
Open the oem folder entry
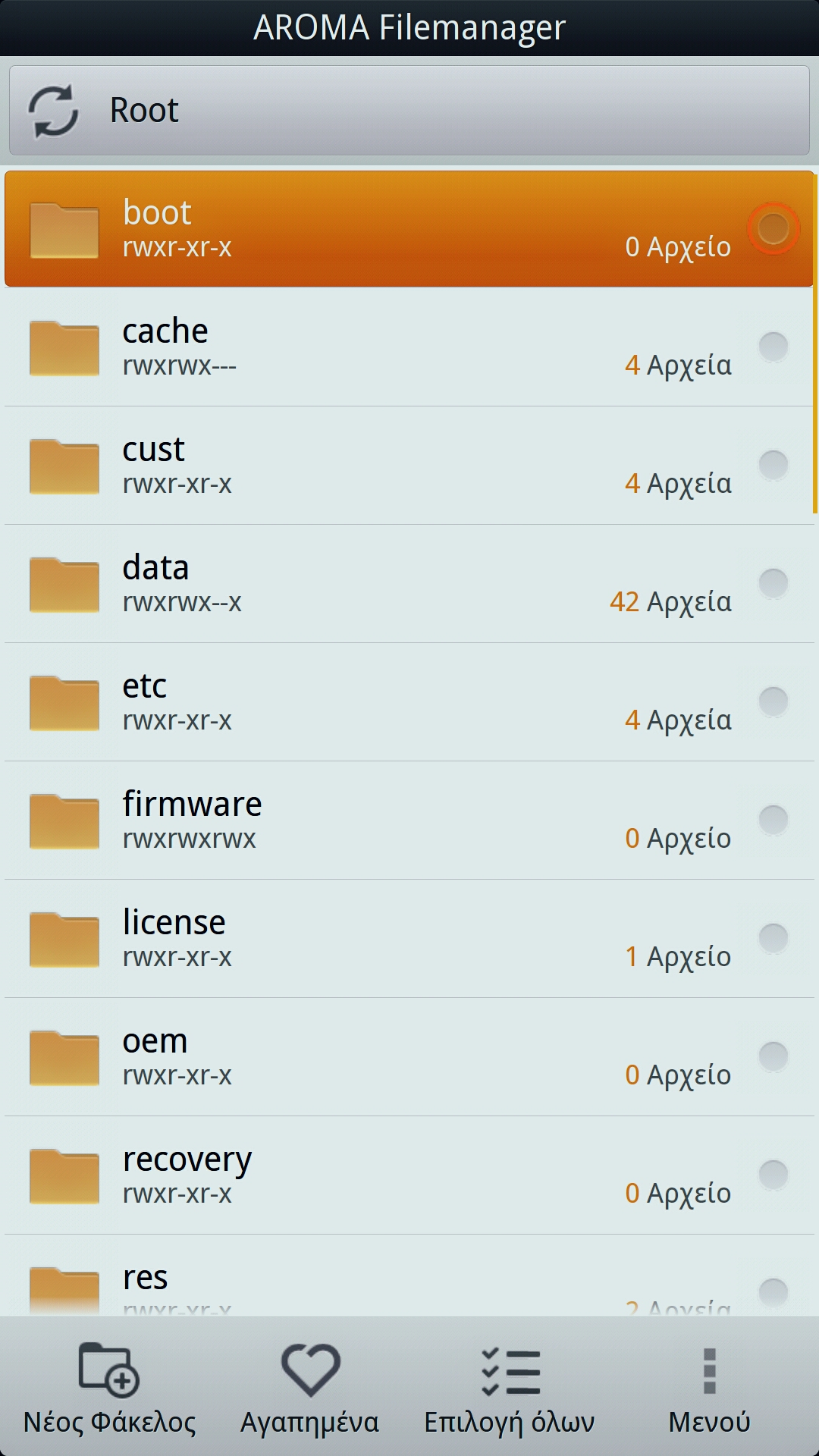(379, 1057)
